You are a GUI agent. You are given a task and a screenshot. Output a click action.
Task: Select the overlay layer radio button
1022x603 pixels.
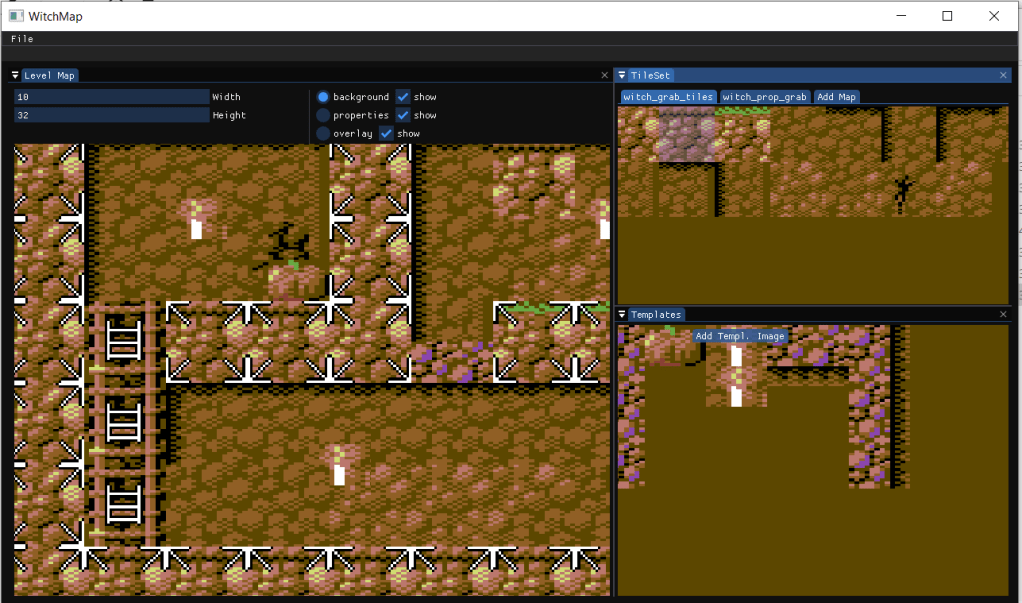(323, 133)
